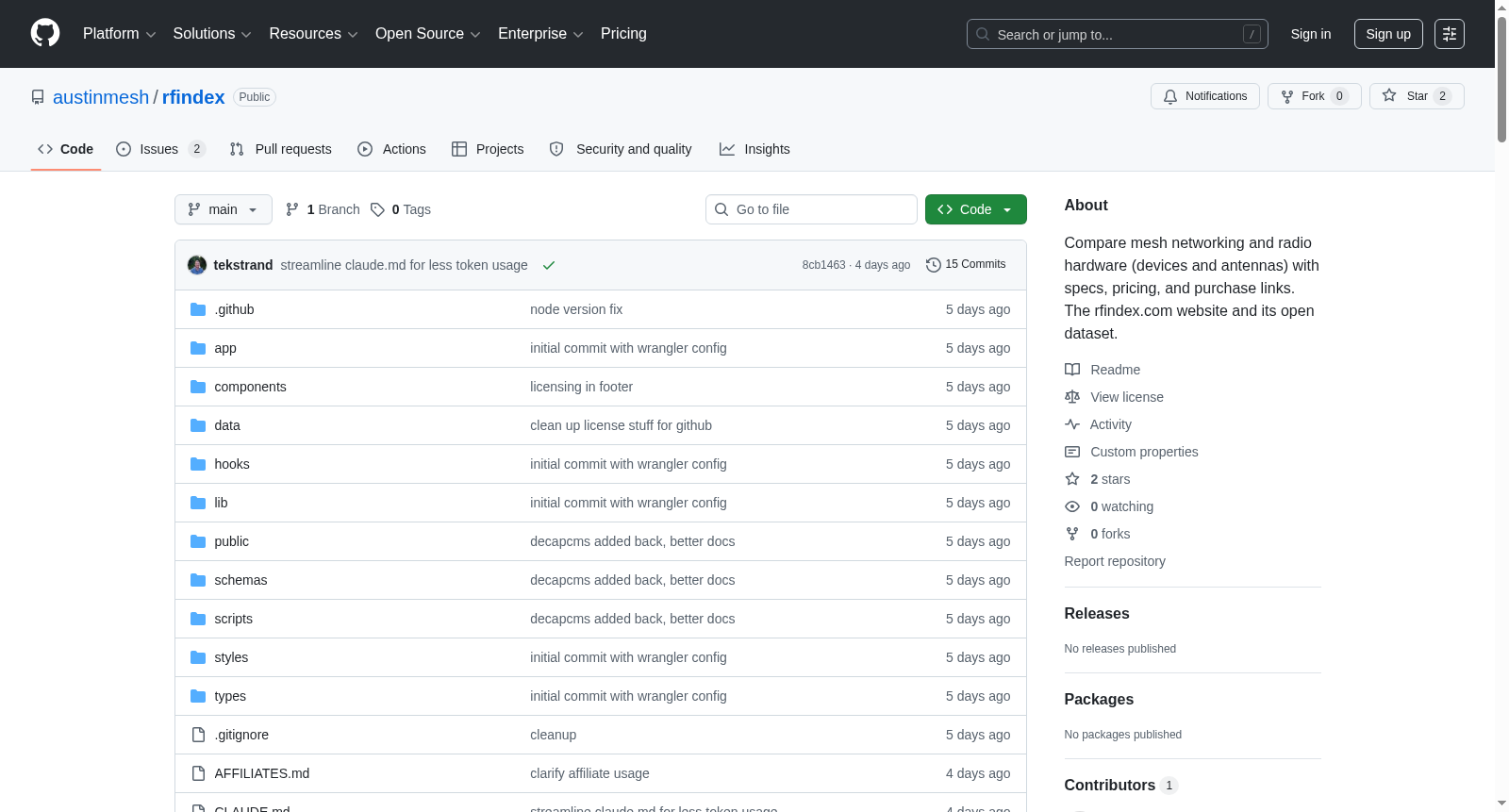Switch to the Actions tab
This screenshot has height=812, width=1509.
(391, 149)
